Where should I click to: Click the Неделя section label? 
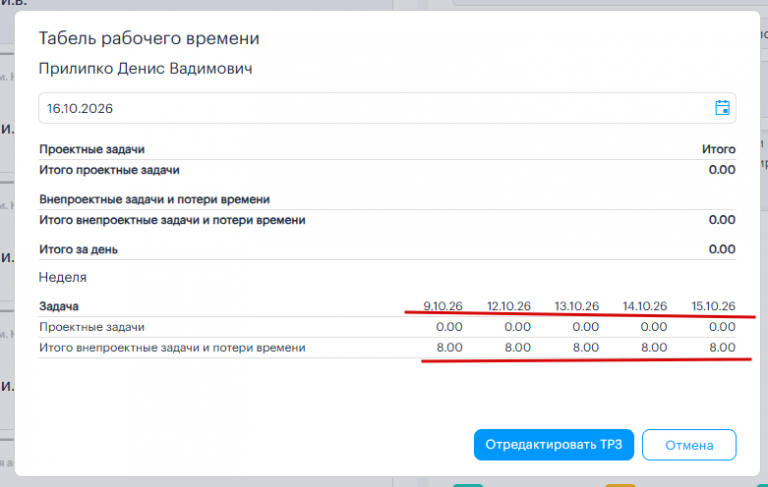pos(63,277)
